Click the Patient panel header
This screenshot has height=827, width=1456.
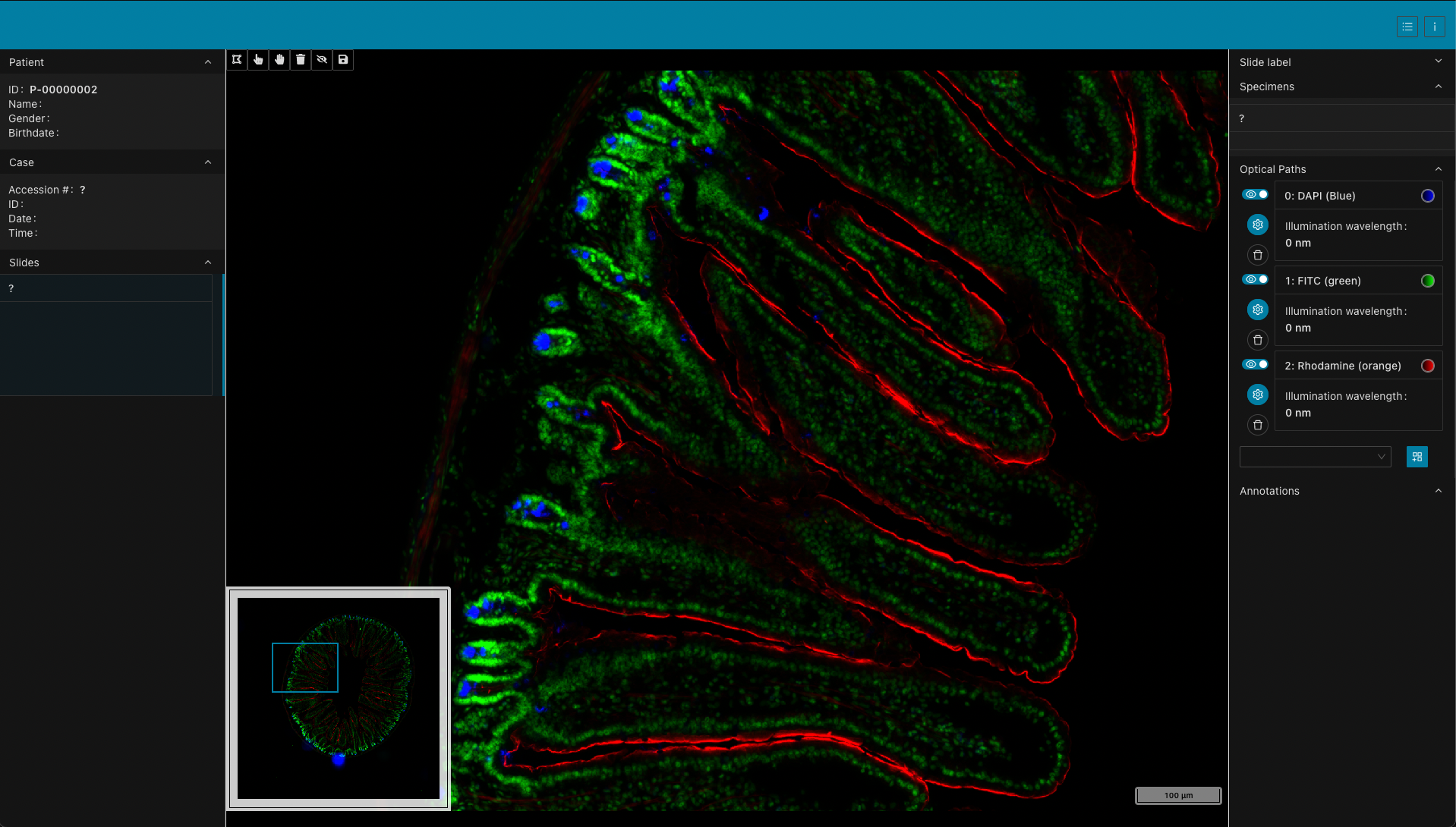tap(112, 62)
